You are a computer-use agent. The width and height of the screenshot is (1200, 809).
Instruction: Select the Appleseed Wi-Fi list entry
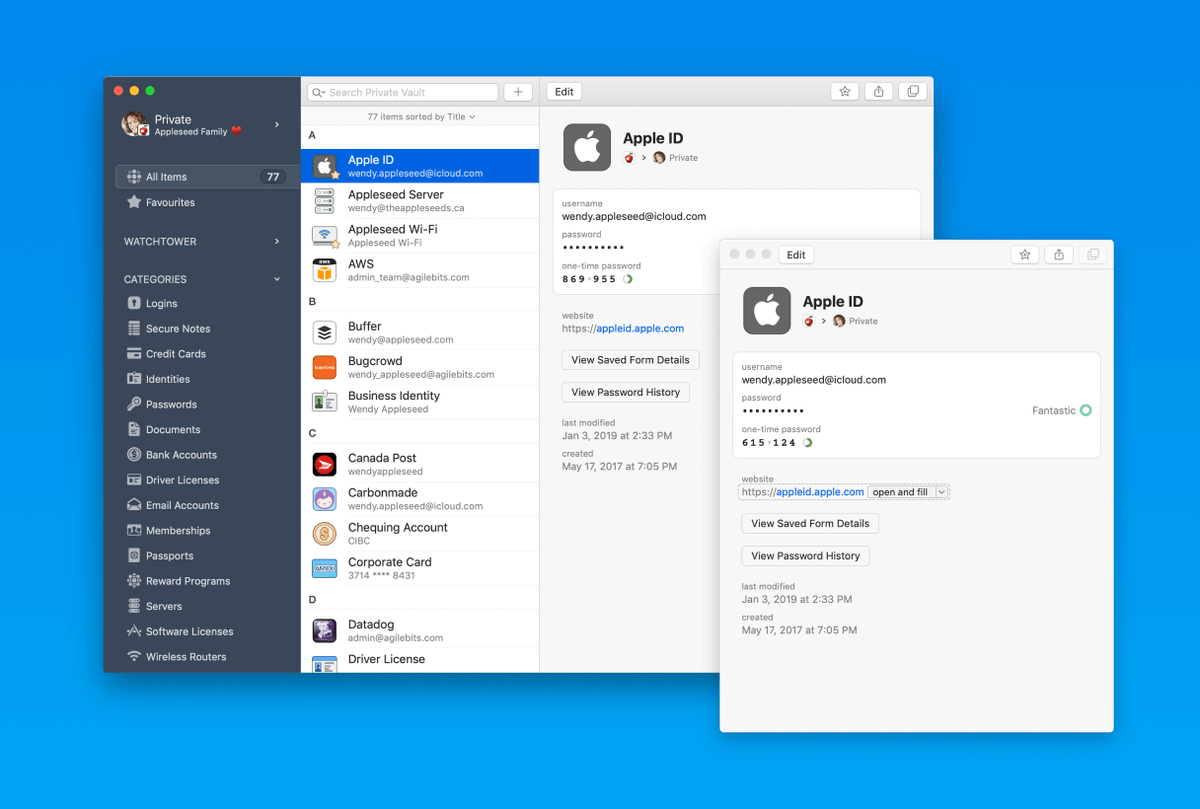pyautogui.click(x=420, y=235)
